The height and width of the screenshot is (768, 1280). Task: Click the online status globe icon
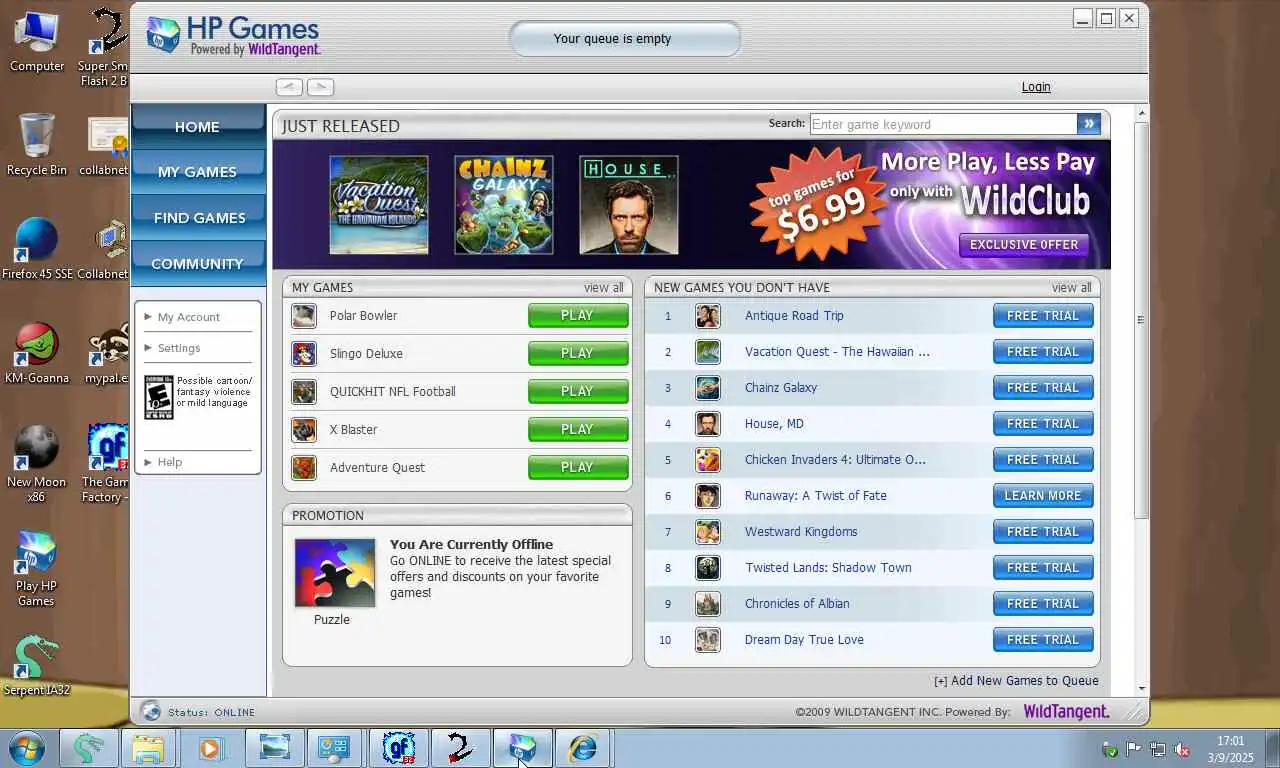coord(151,711)
